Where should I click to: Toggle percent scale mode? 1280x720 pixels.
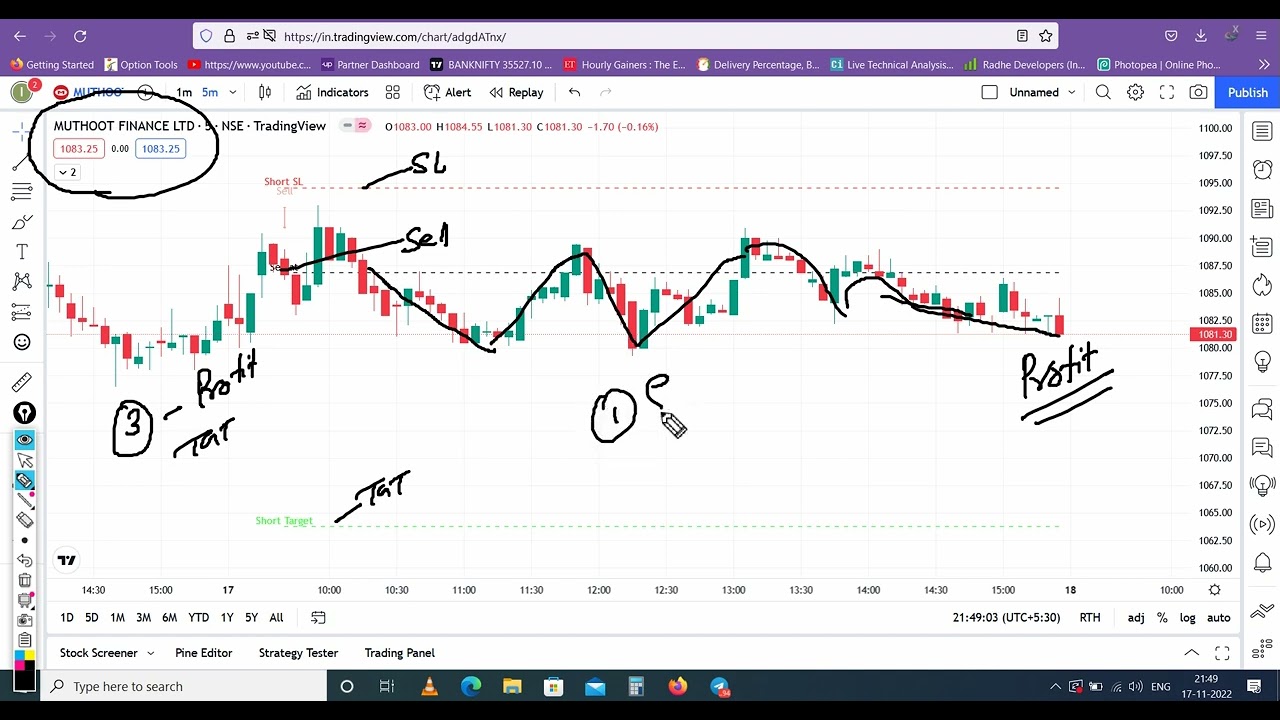tap(1162, 618)
